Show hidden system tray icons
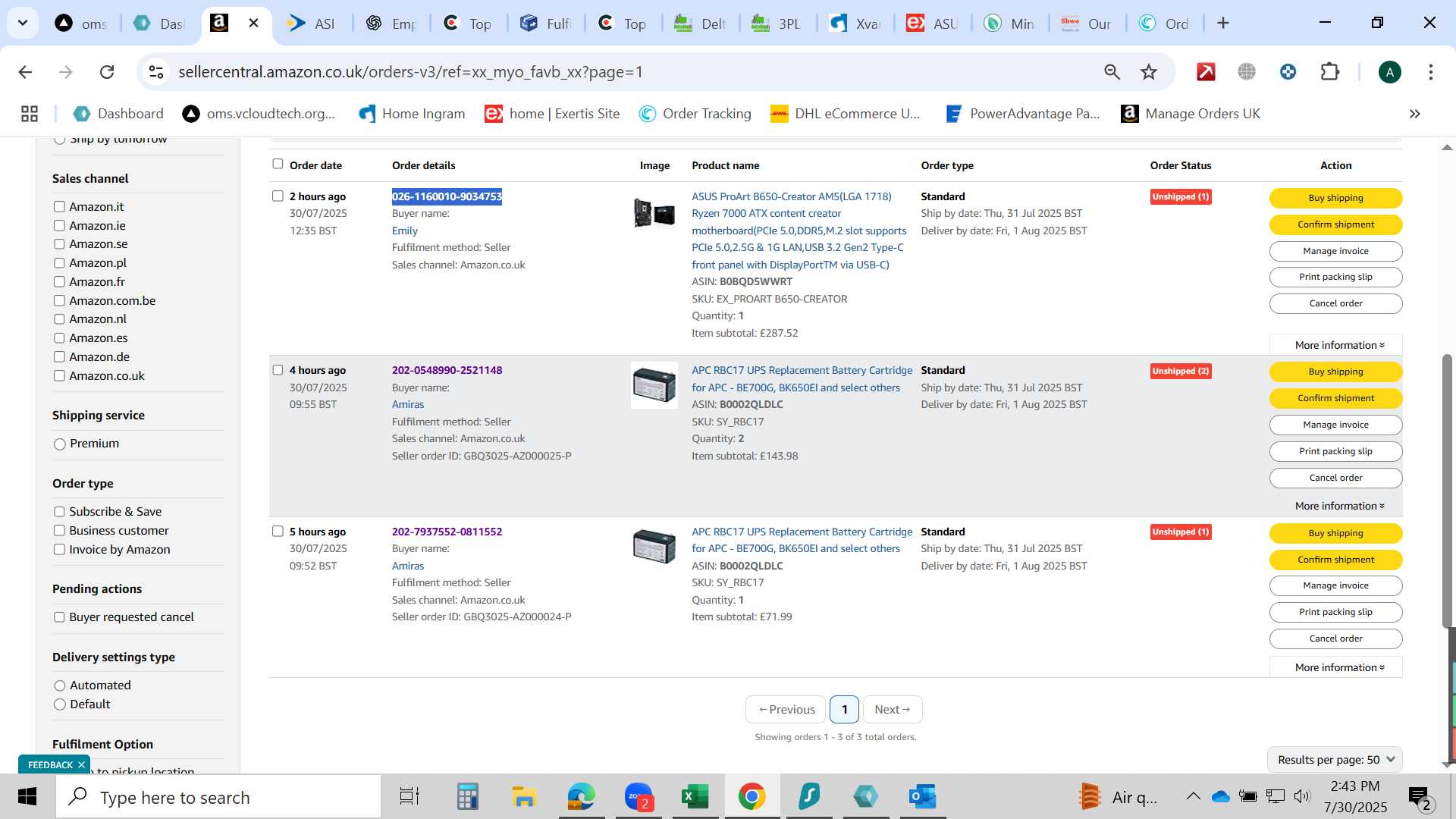Viewport: 1456px width, 819px height. click(x=1193, y=796)
